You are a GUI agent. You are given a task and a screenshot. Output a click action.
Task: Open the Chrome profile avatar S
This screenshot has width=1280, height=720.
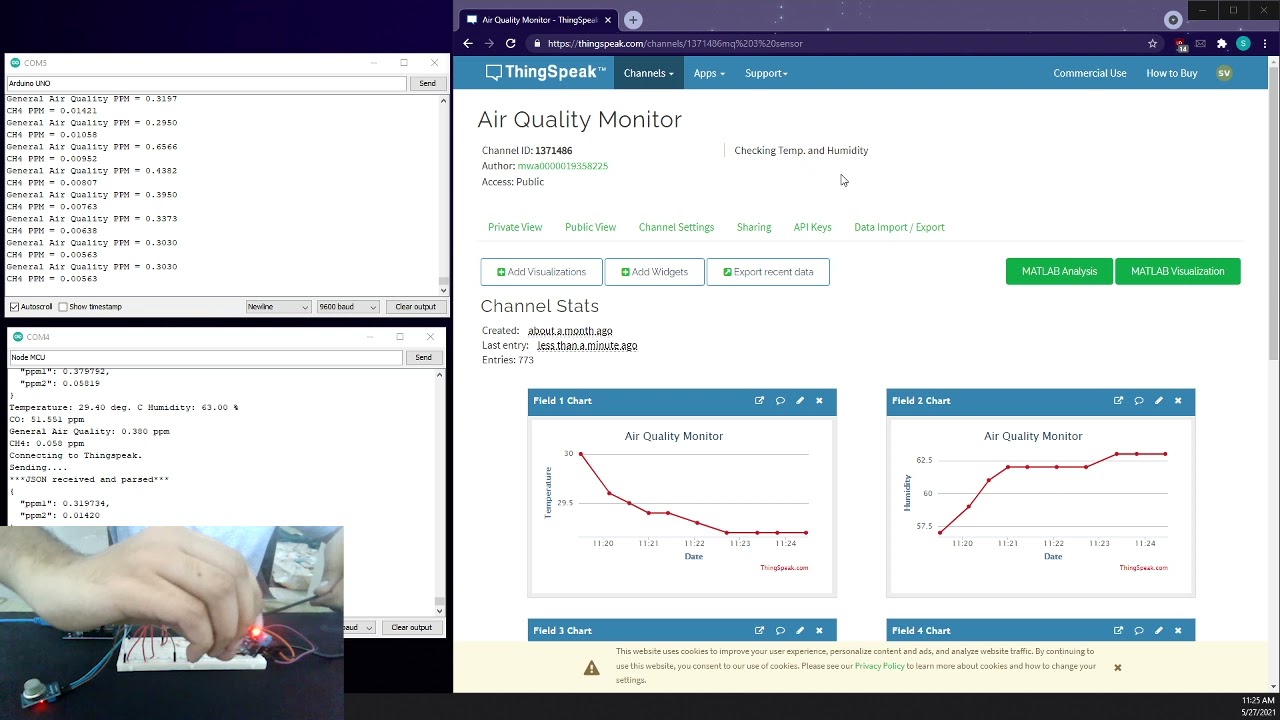tap(1243, 44)
